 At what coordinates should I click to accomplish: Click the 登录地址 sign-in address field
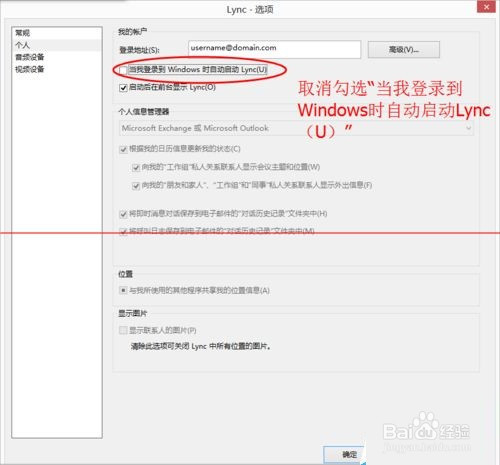point(274,49)
